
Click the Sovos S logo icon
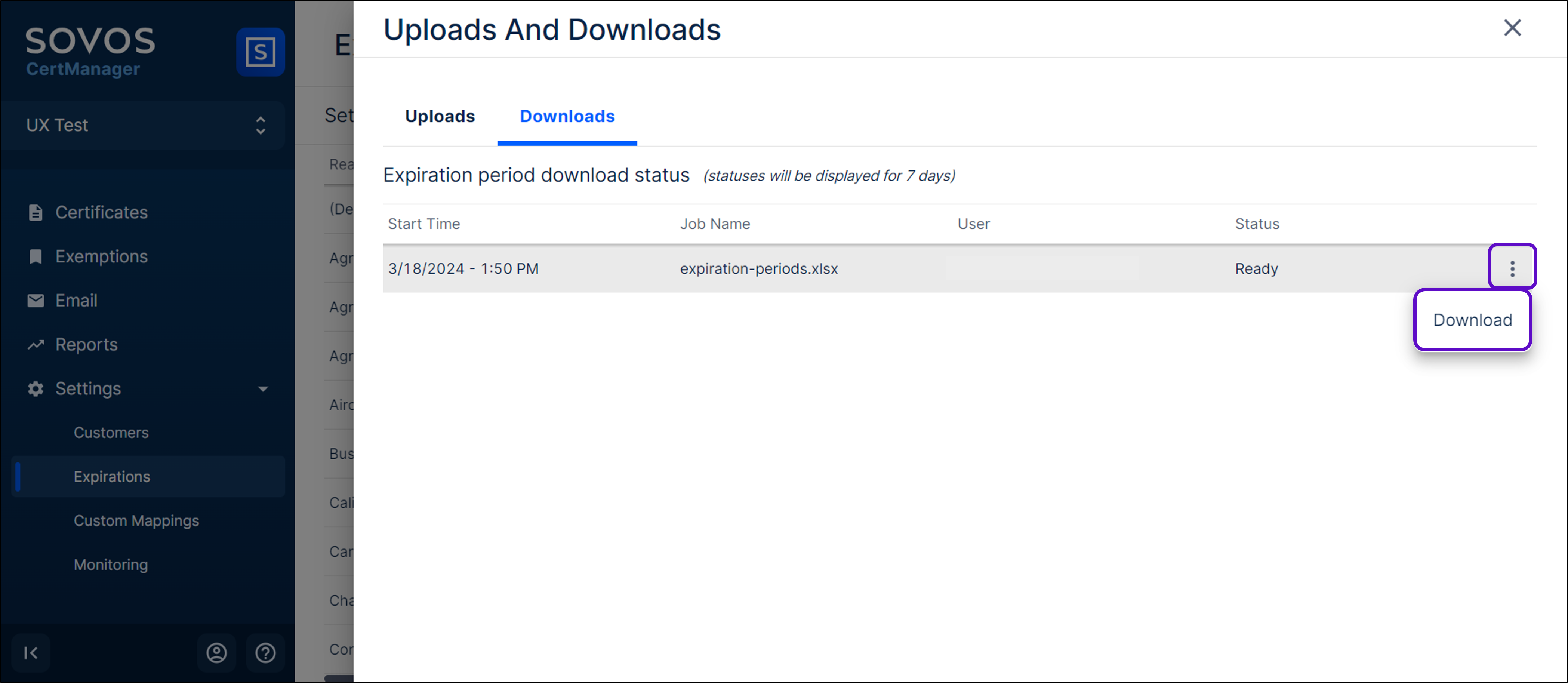coord(260,52)
